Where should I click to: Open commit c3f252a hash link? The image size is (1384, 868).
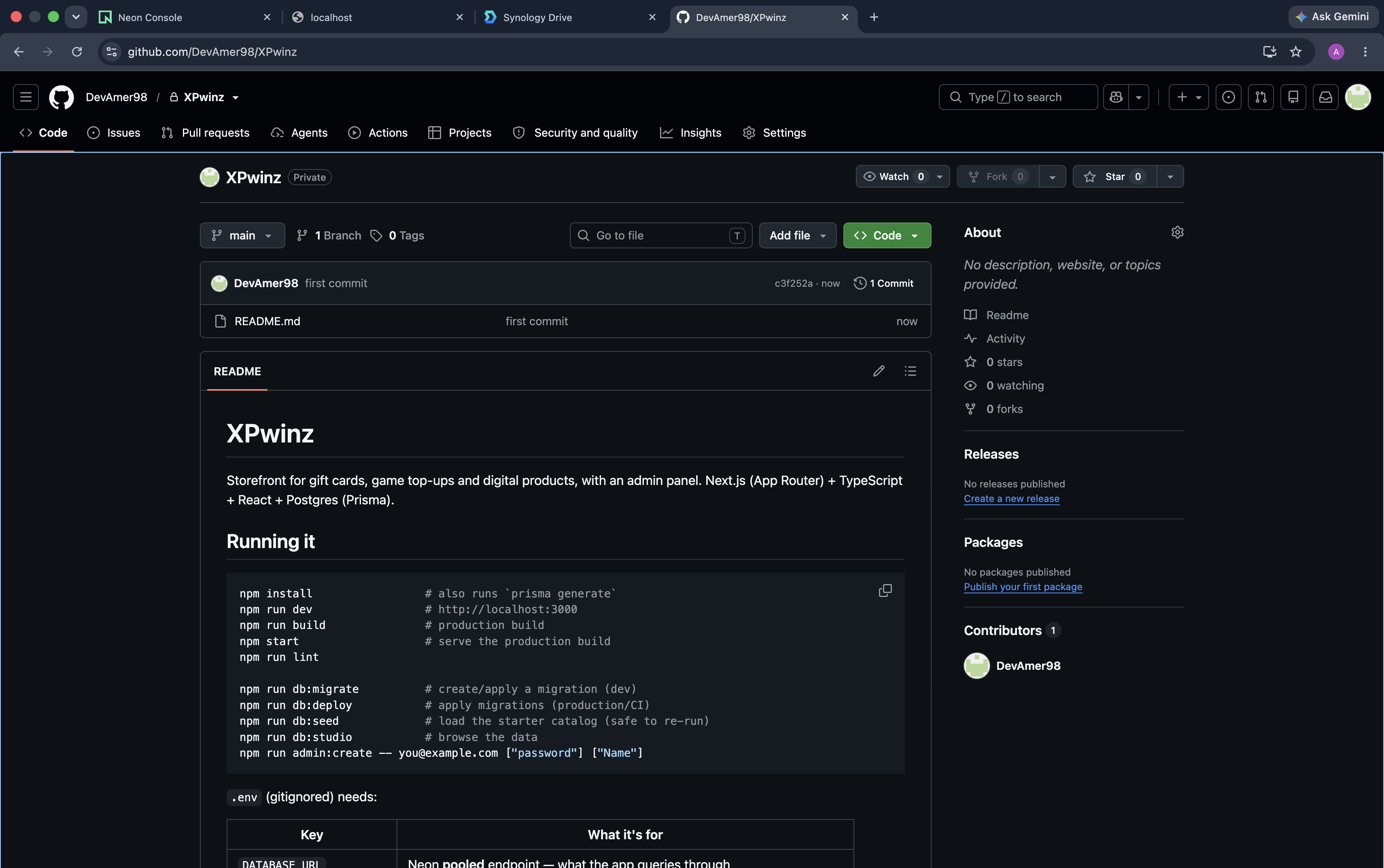pyautogui.click(x=794, y=283)
